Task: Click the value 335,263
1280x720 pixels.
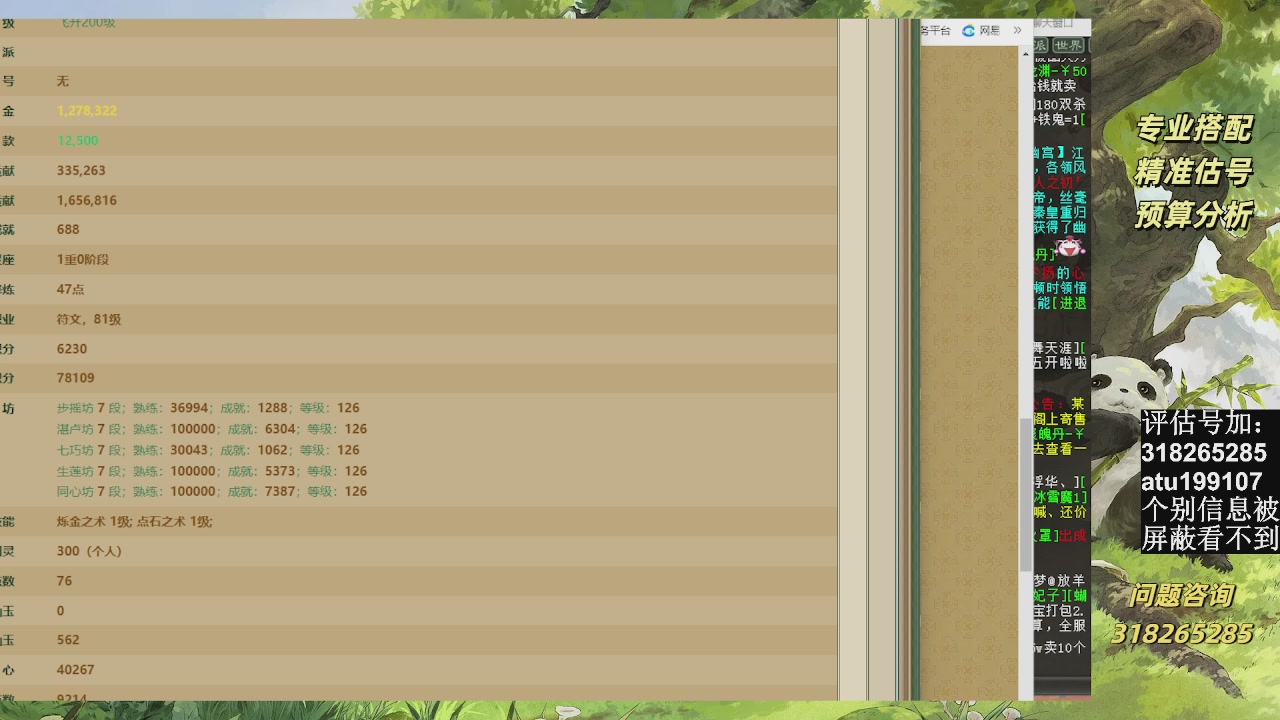Action: coord(81,171)
